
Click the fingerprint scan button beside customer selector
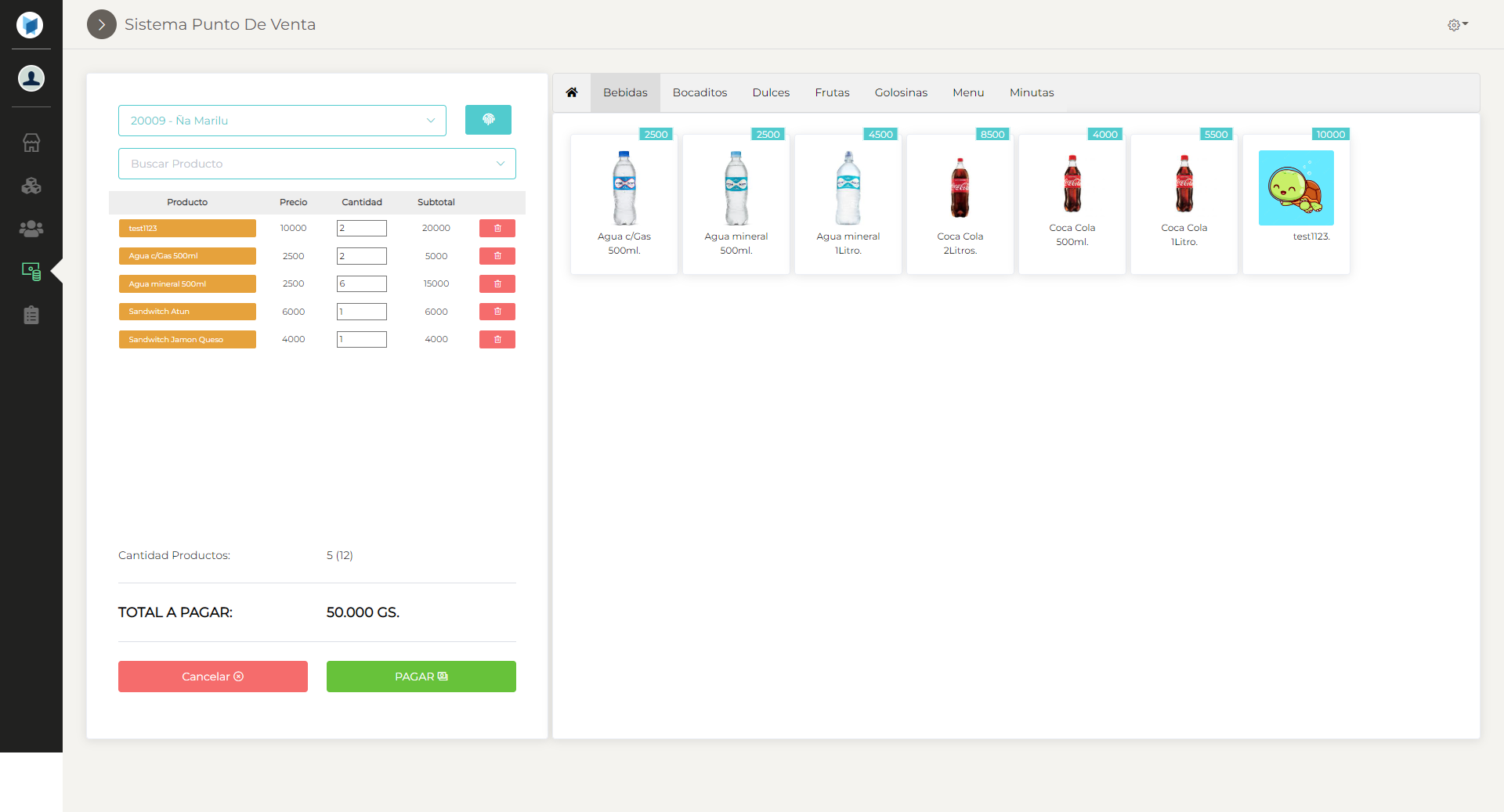click(x=488, y=120)
